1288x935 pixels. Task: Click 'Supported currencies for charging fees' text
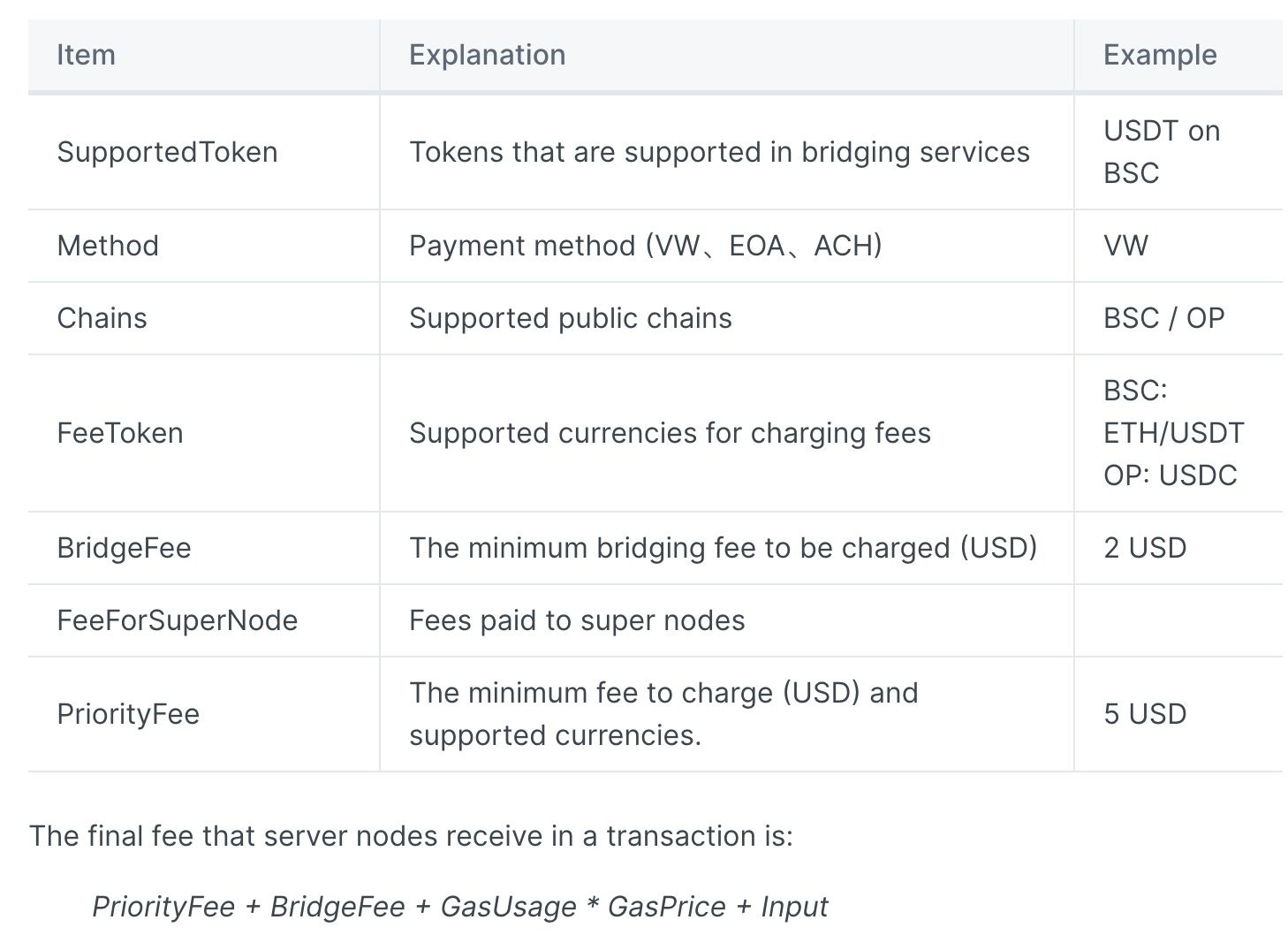point(670,433)
